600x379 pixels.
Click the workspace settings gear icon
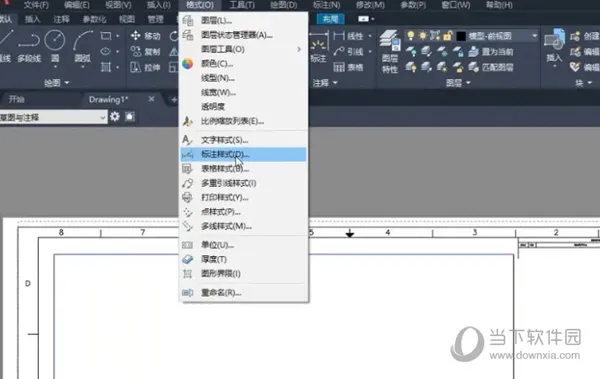pos(115,116)
